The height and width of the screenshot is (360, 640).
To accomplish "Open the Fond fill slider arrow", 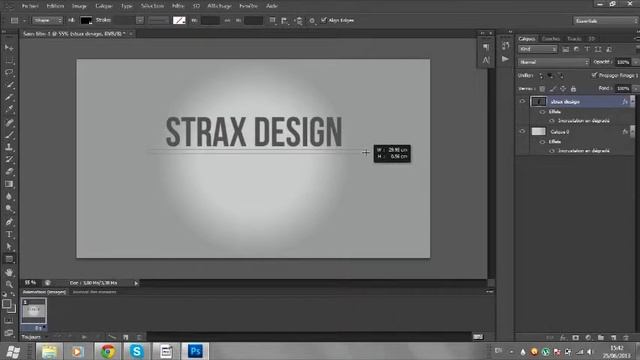I will (635, 89).
